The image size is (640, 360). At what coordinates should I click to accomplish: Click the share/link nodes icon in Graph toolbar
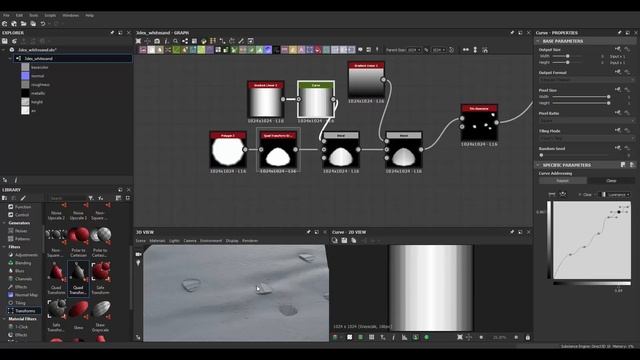pyautogui.click(x=185, y=41)
